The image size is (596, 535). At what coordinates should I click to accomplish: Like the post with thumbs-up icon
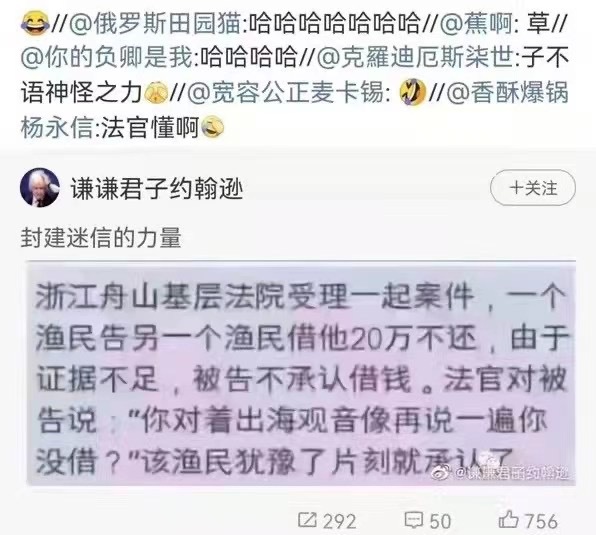click(x=508, y=519)
